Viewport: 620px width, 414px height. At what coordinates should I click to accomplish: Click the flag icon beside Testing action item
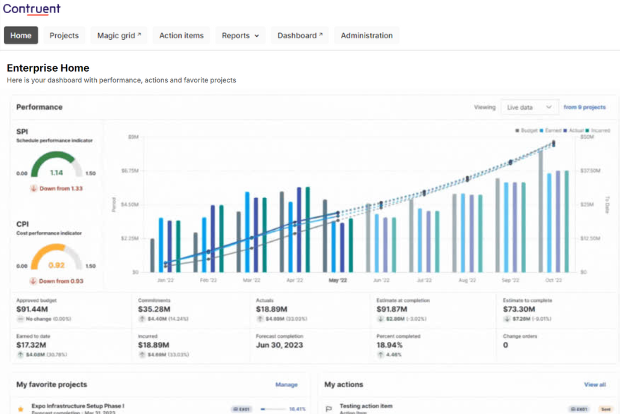click(x=329, y=409)
